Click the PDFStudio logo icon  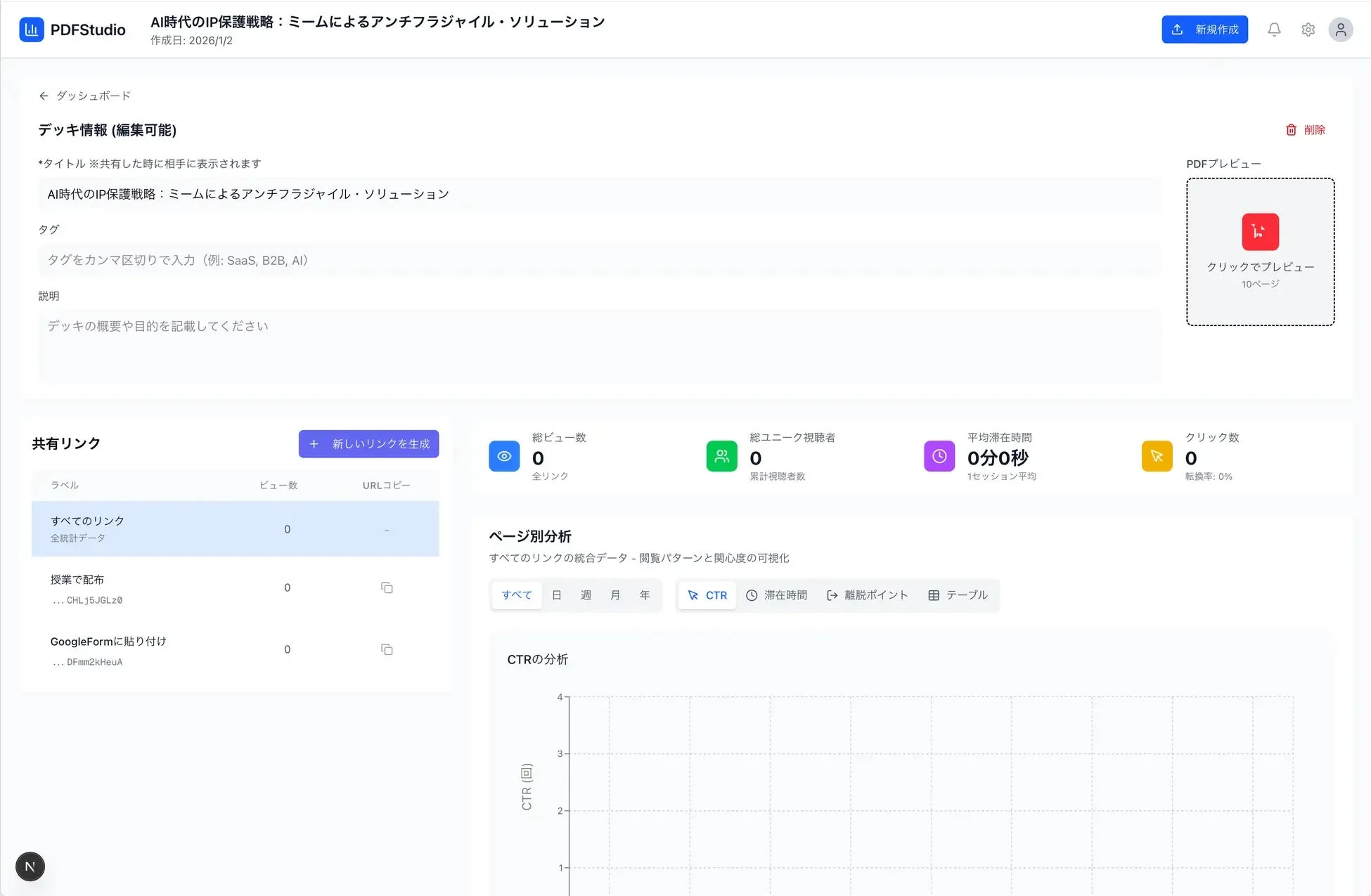click(32, 29)
